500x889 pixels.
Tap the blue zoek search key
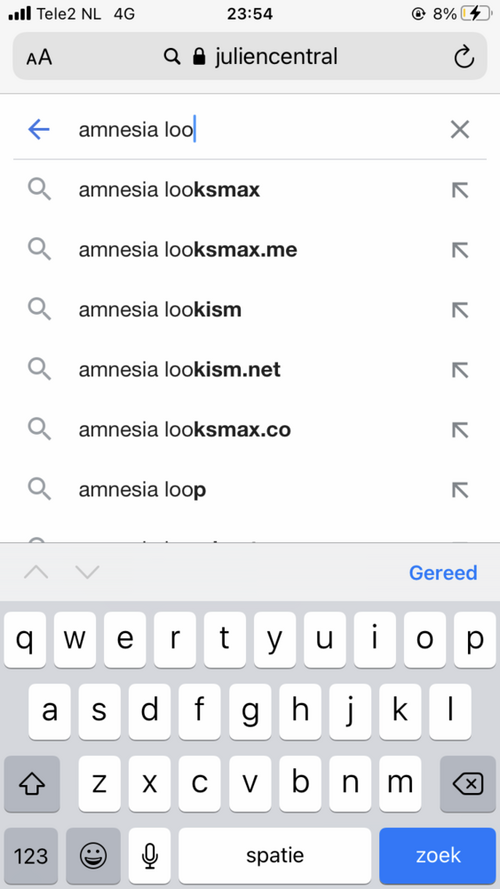[437, 856]
